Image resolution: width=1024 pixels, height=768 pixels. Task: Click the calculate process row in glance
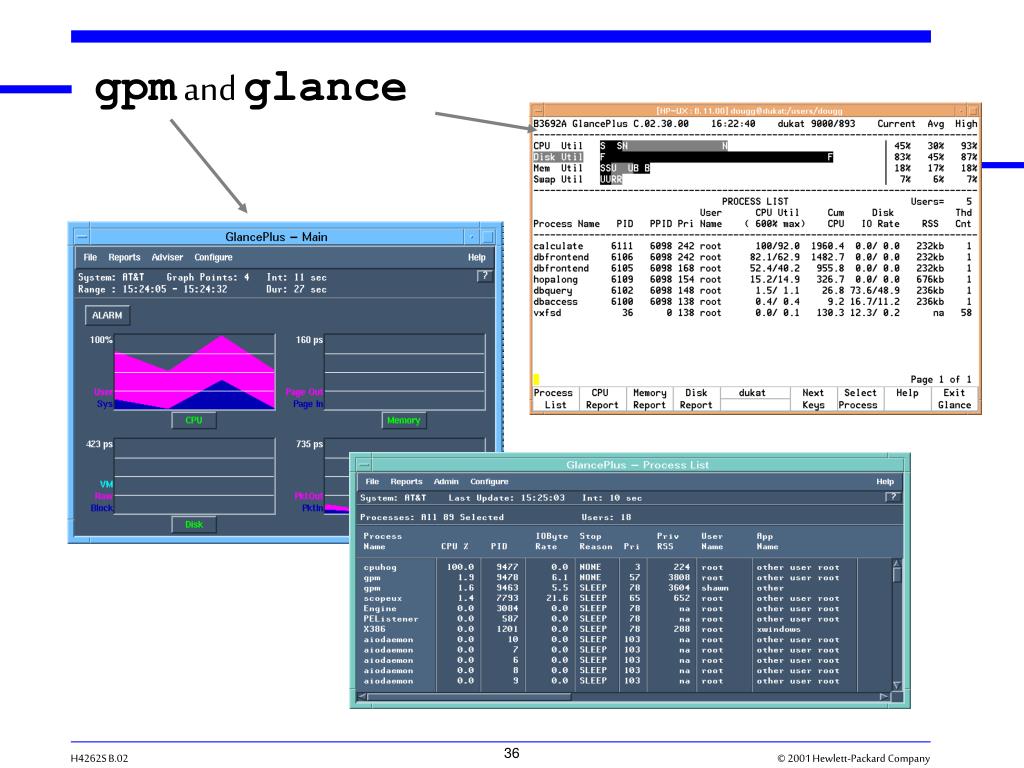[x=752, y=246]
